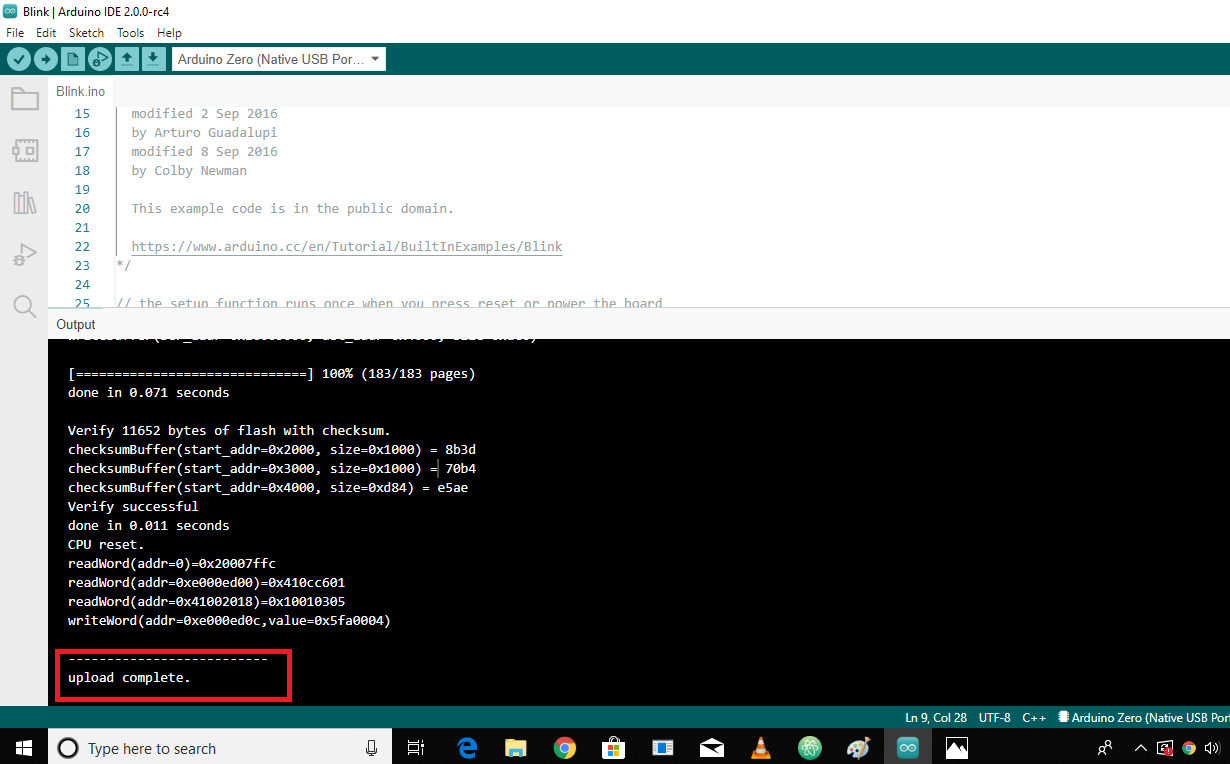The image size is (1230, 764).
Task: Click 'by Arturo Guadalupi' comment line
Action: (x=204, y=132)
